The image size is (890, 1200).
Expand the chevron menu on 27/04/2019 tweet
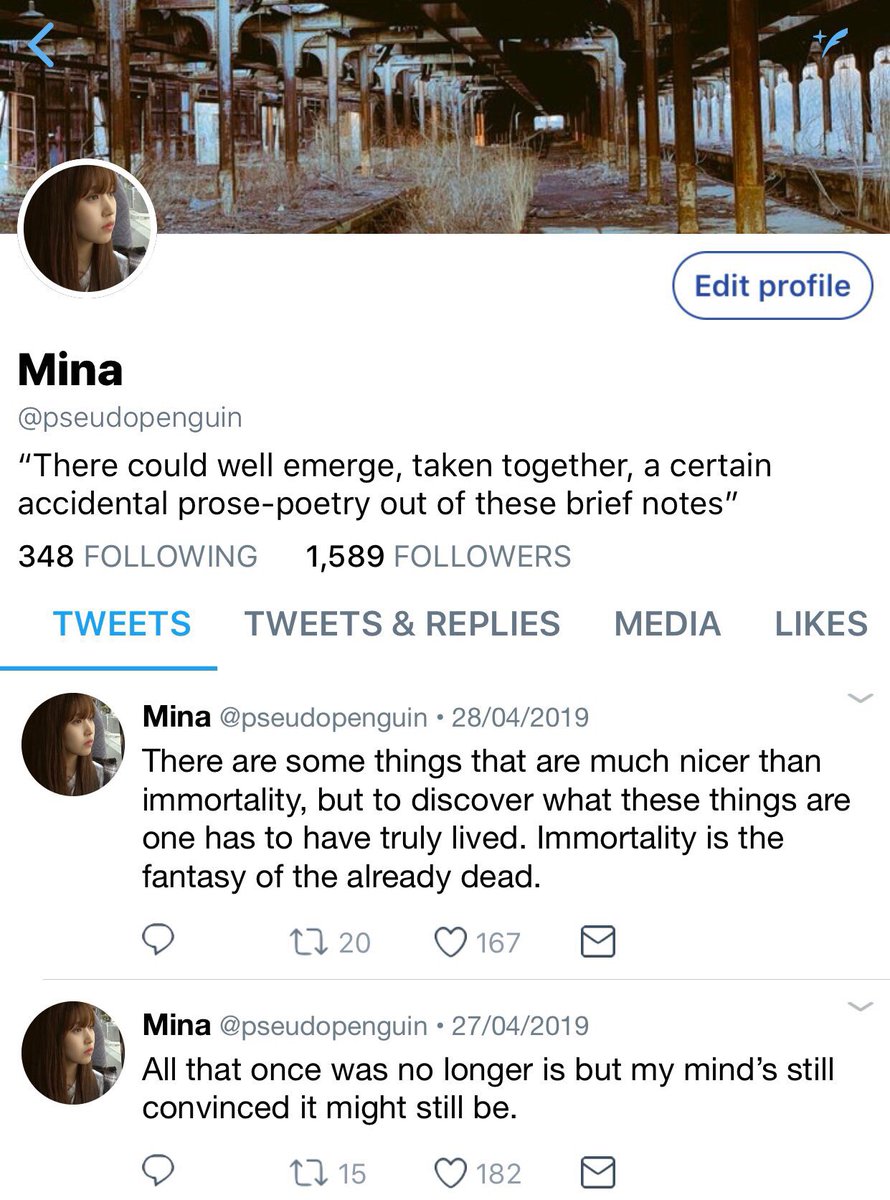pos(861,1005)
